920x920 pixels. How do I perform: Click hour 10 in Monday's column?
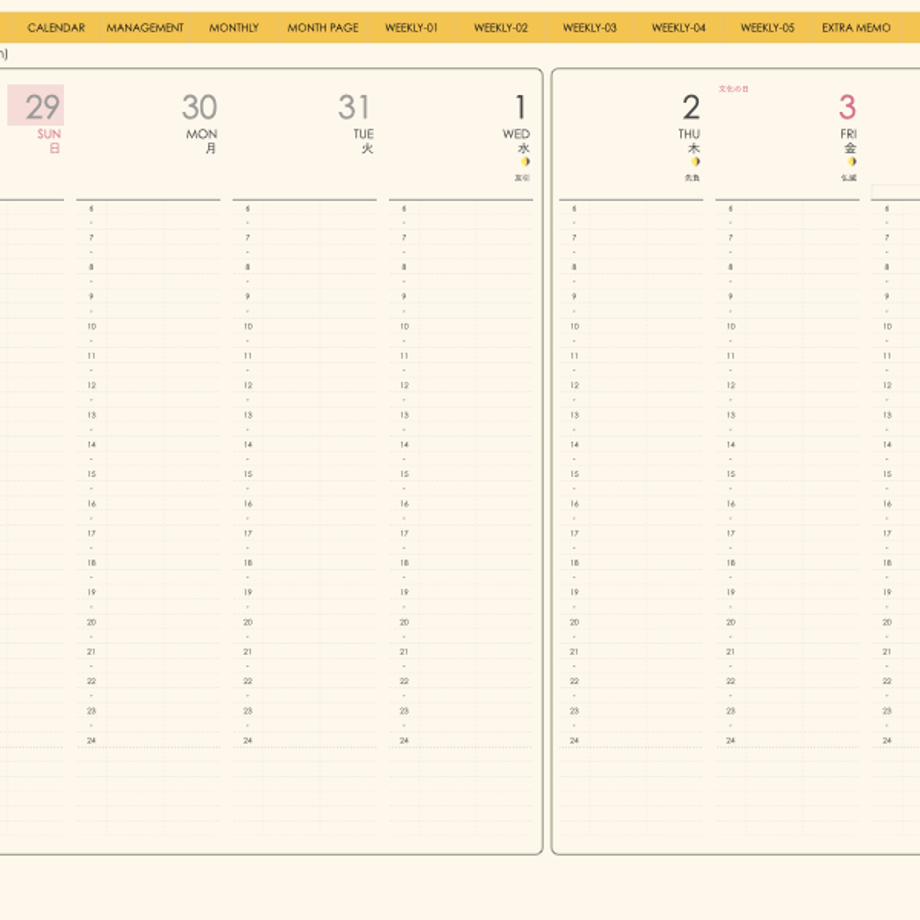click(92, 326)
